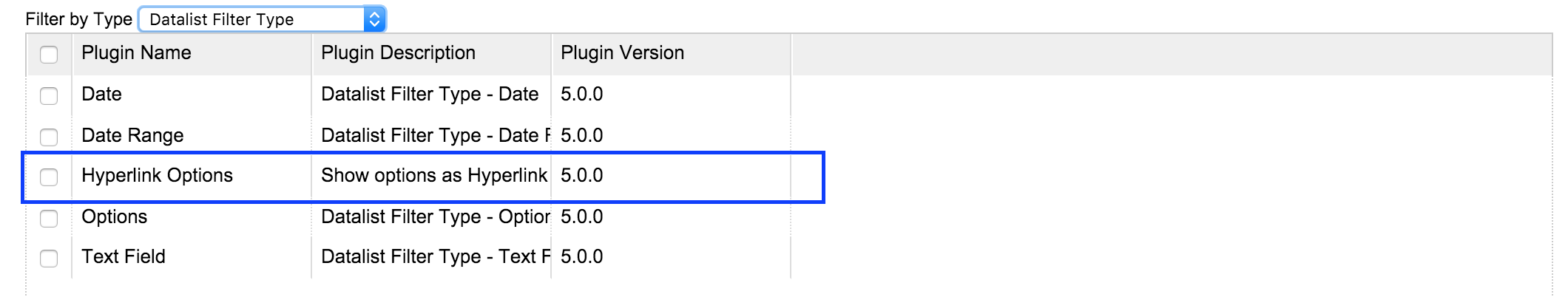Click the 'Datalist Filter Type - Date' description
This screenshot has height=297, width=1568.
[429, 95]
